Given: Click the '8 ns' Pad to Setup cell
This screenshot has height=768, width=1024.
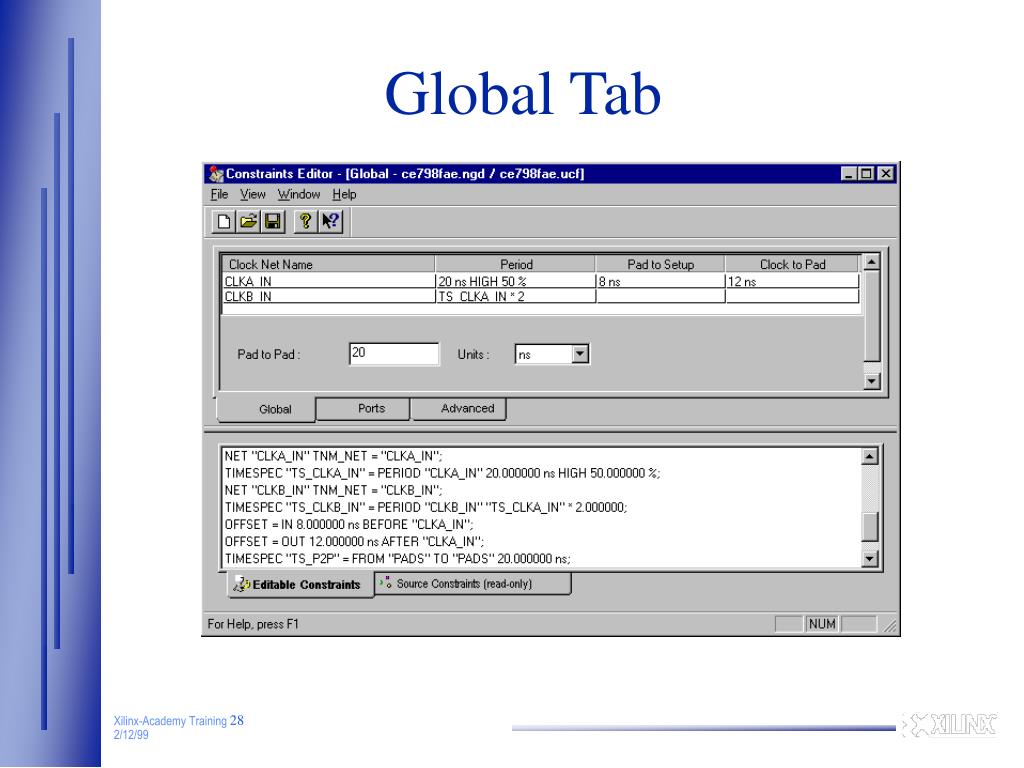Looking at the screenshot, I should coord(660,281).
